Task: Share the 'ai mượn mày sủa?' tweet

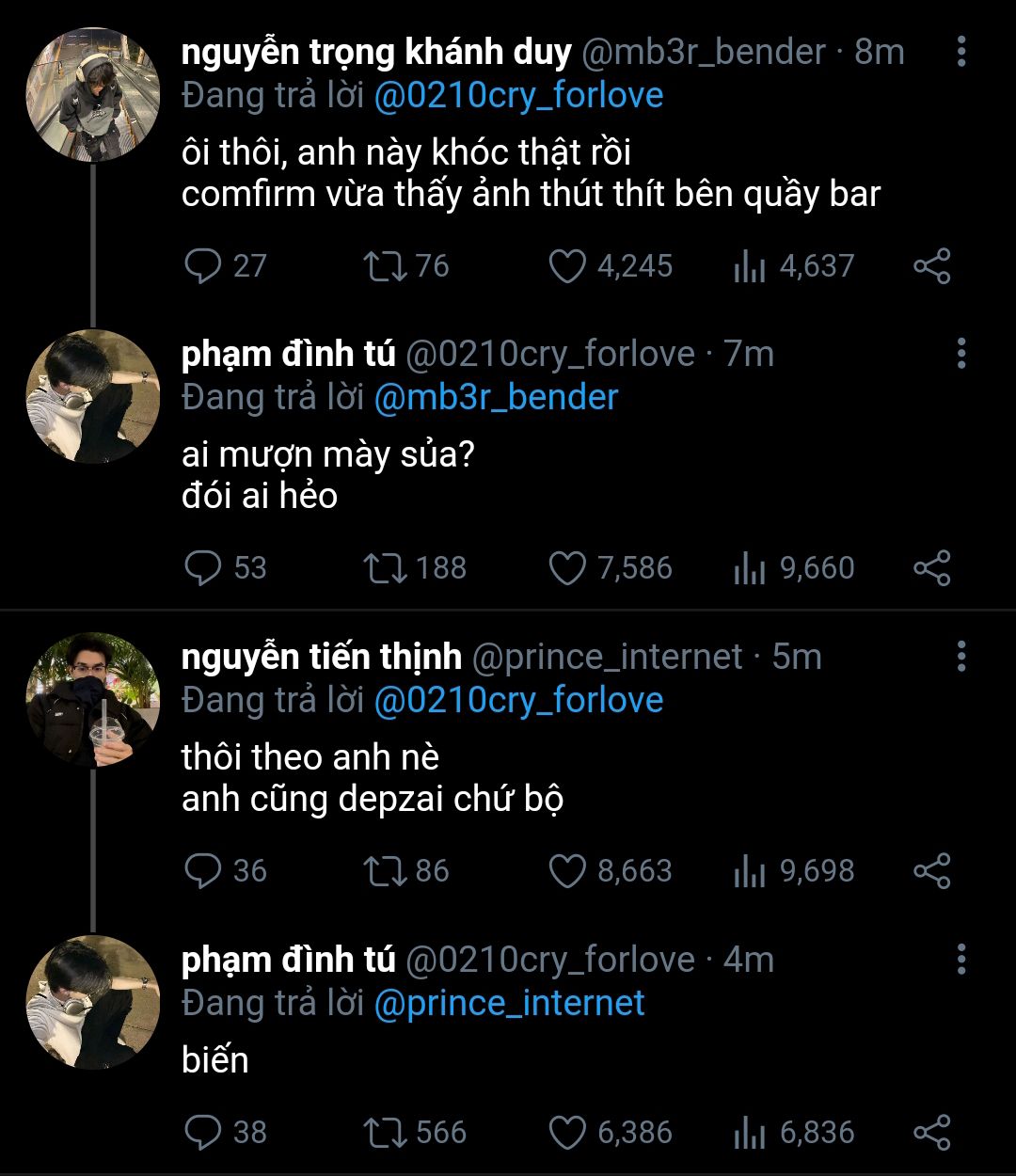Action: coord(932,568)
